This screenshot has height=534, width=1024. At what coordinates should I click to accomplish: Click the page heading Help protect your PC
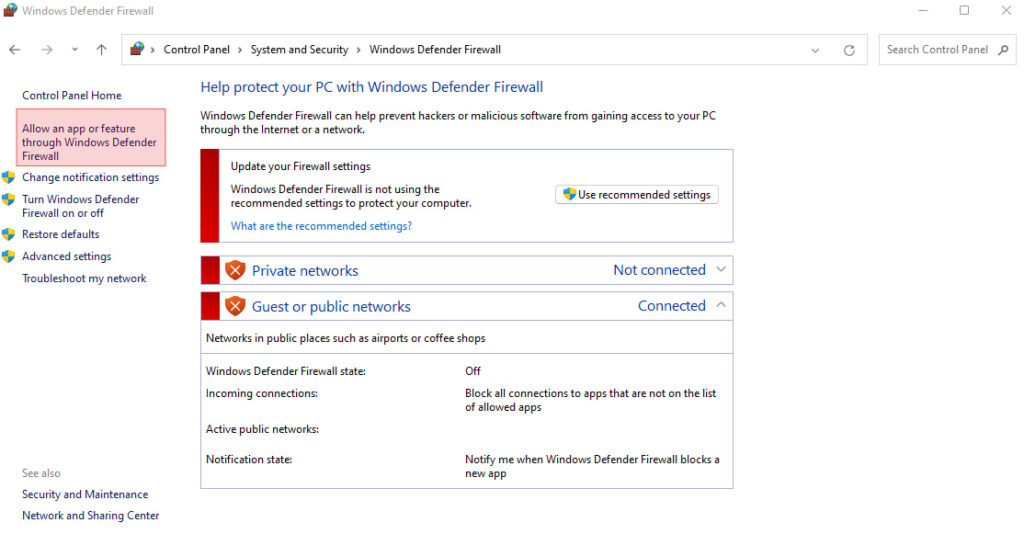(x=372, y=87)
